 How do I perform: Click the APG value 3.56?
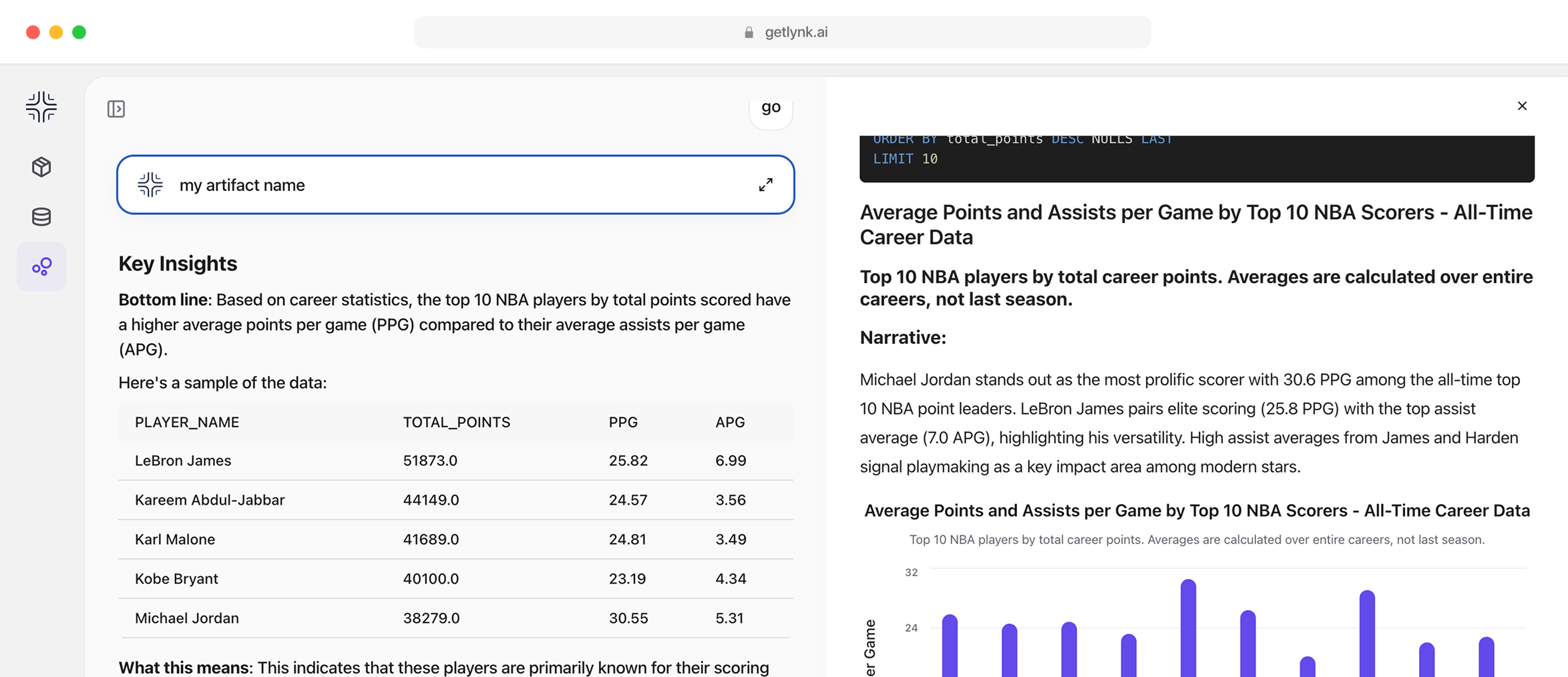731,500
